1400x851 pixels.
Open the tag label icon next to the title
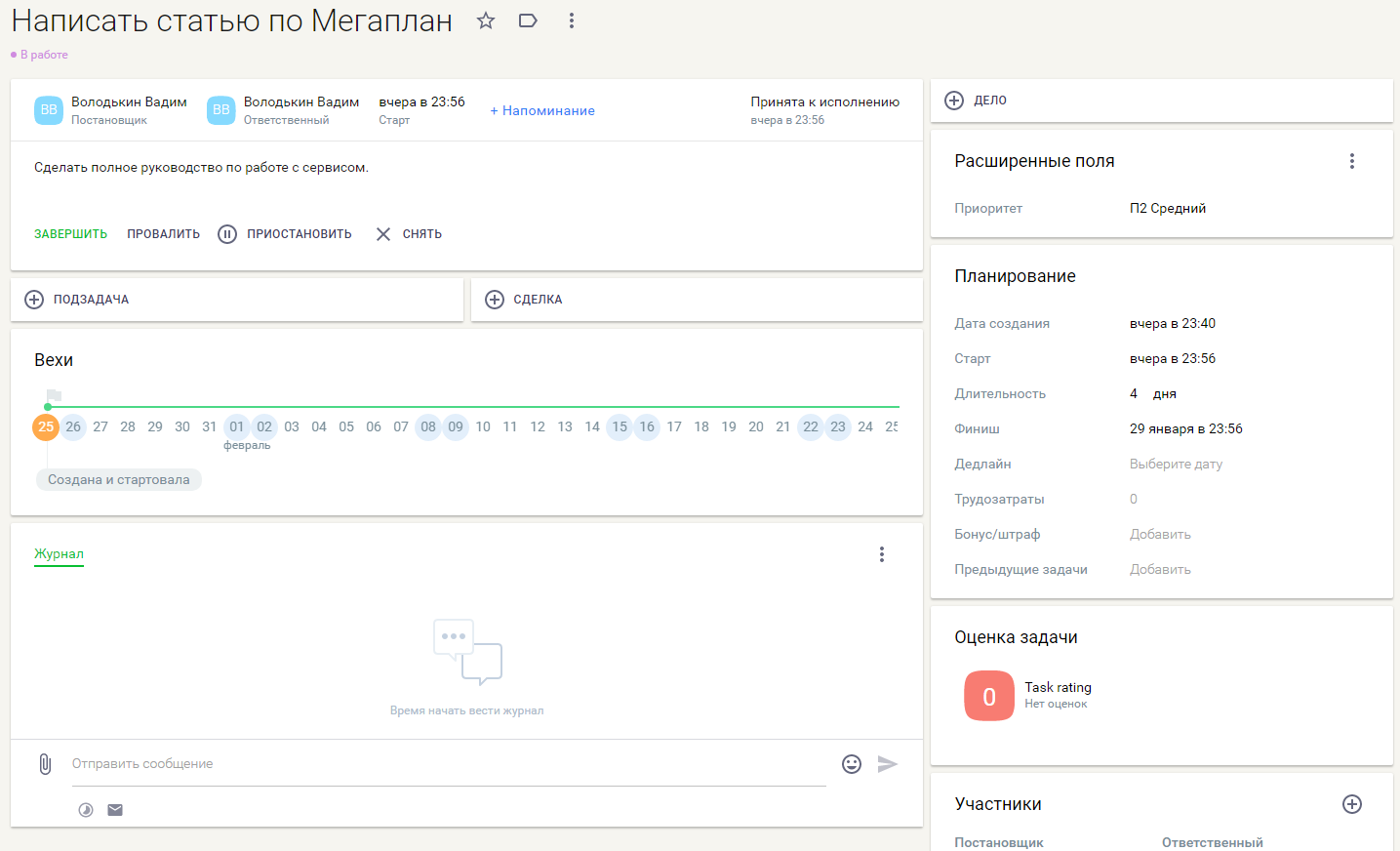pos(528,20)
